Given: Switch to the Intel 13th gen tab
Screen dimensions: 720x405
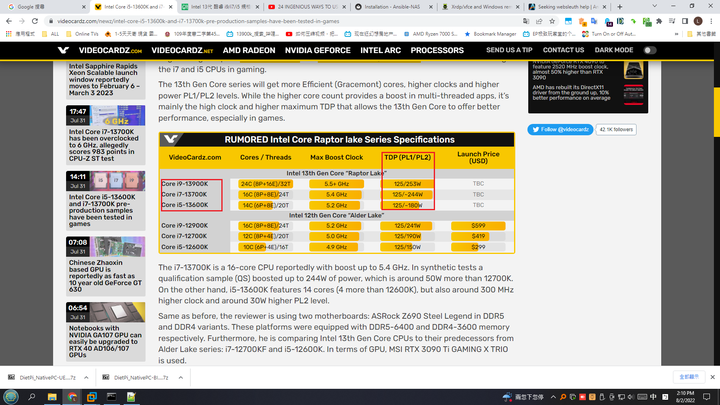Looking at the screenshot, I should point(220,7).
